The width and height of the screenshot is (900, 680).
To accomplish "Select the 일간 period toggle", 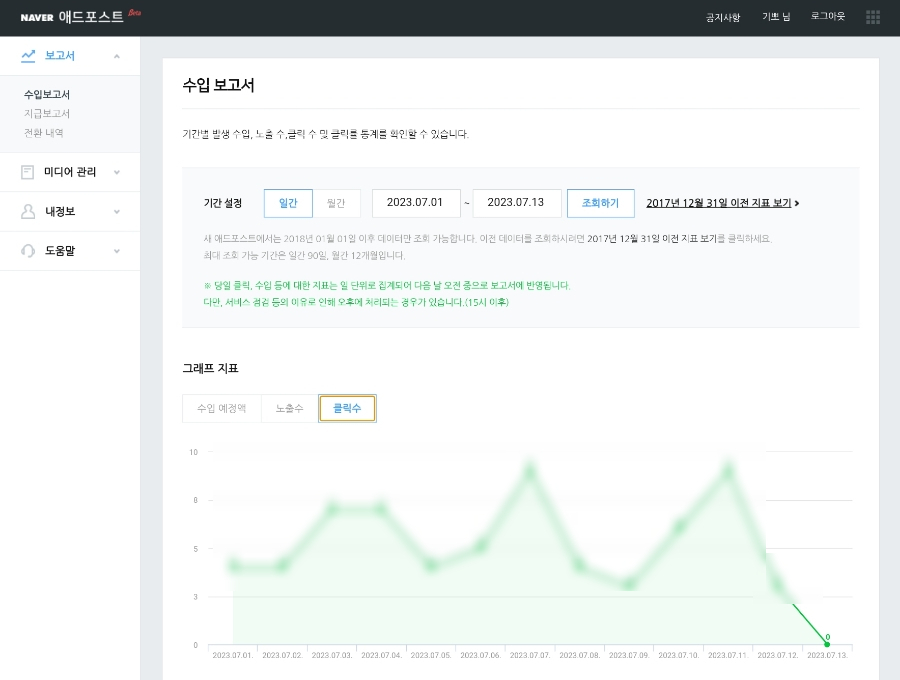I will pyautogui.click(x=288, y=203).
